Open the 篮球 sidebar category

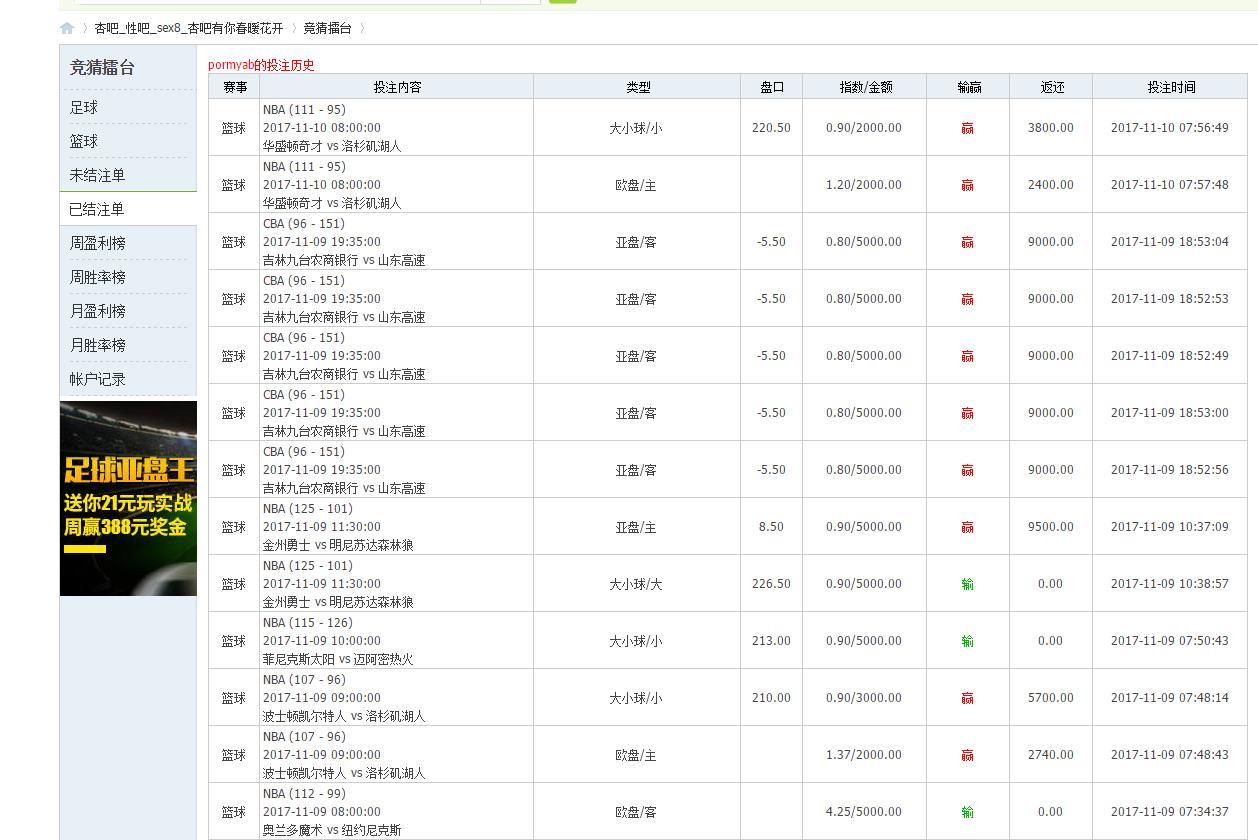pyautogui.click(x=84, y=141)
